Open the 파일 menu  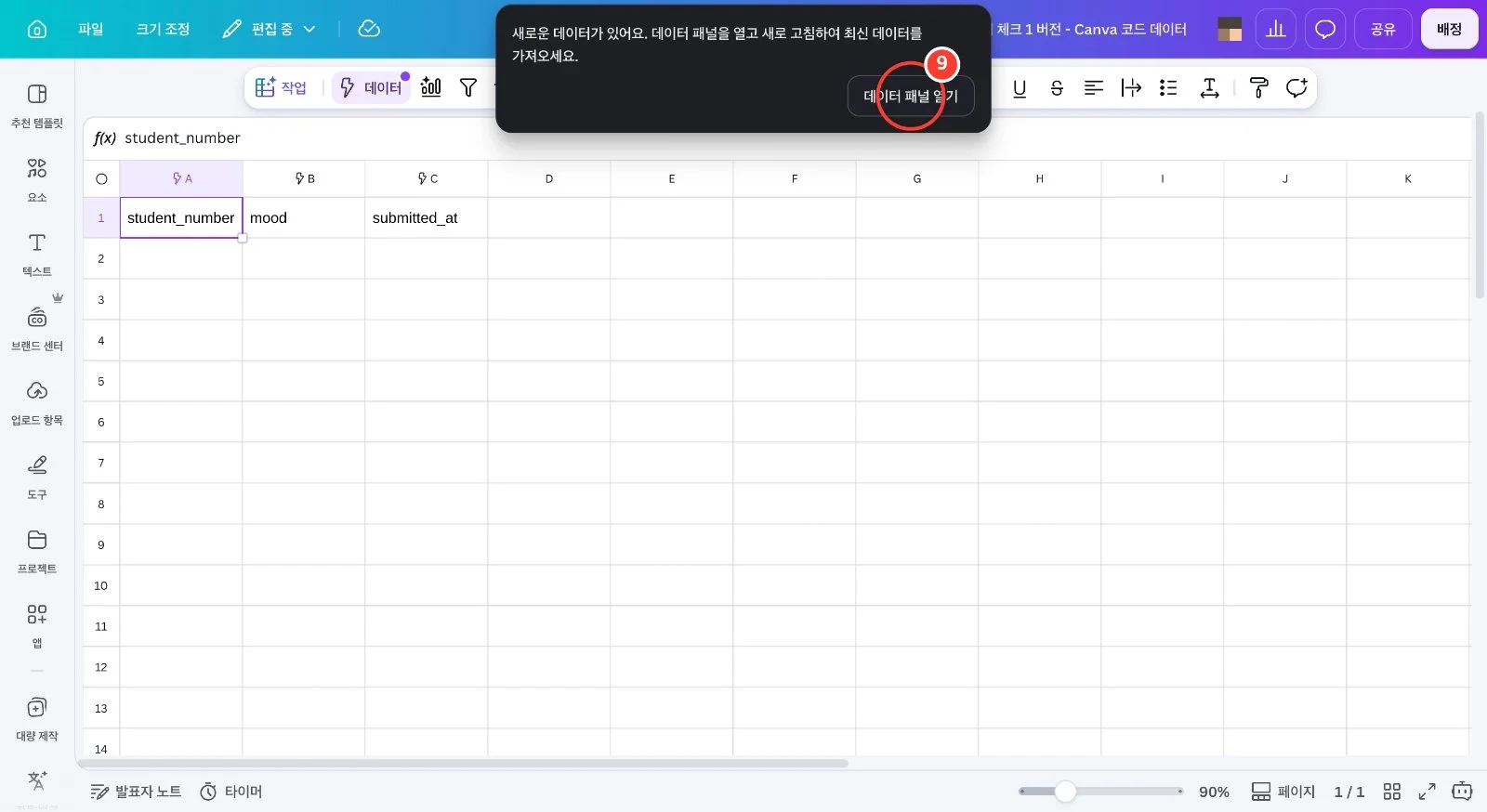[x=91, y=29]
